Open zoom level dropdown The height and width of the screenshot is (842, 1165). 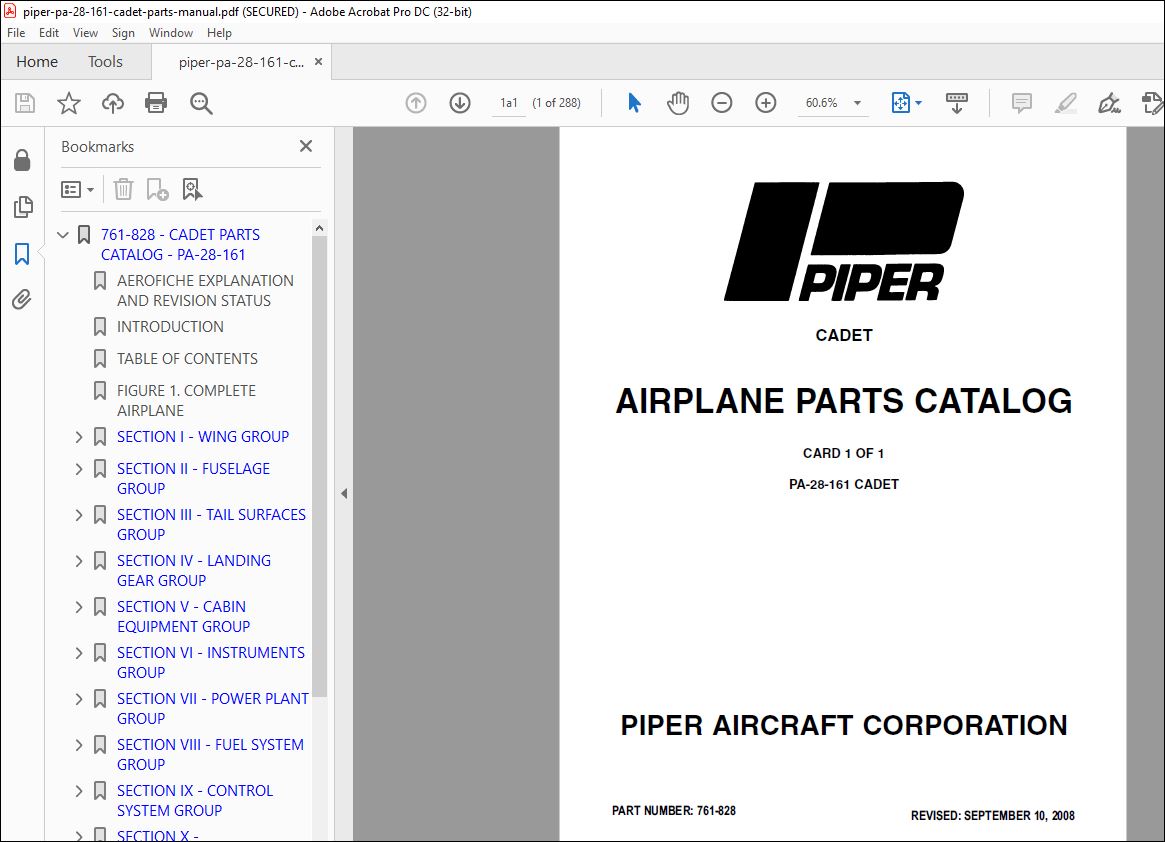tap(857, 103)
